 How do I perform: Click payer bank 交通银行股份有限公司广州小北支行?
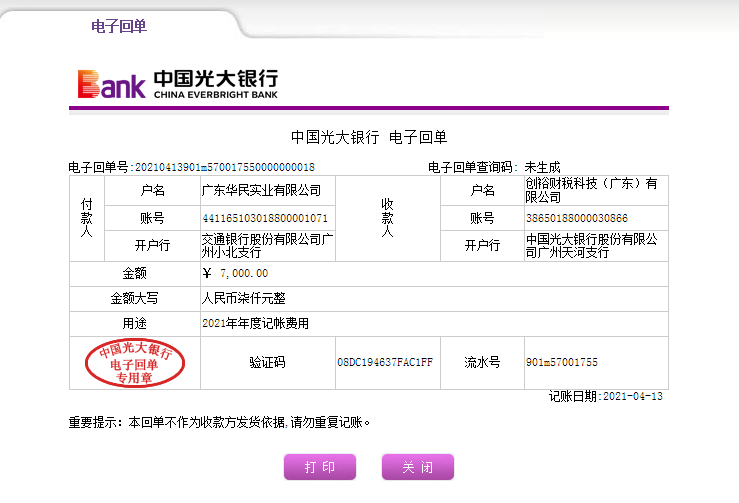click(x=267, y=246)
